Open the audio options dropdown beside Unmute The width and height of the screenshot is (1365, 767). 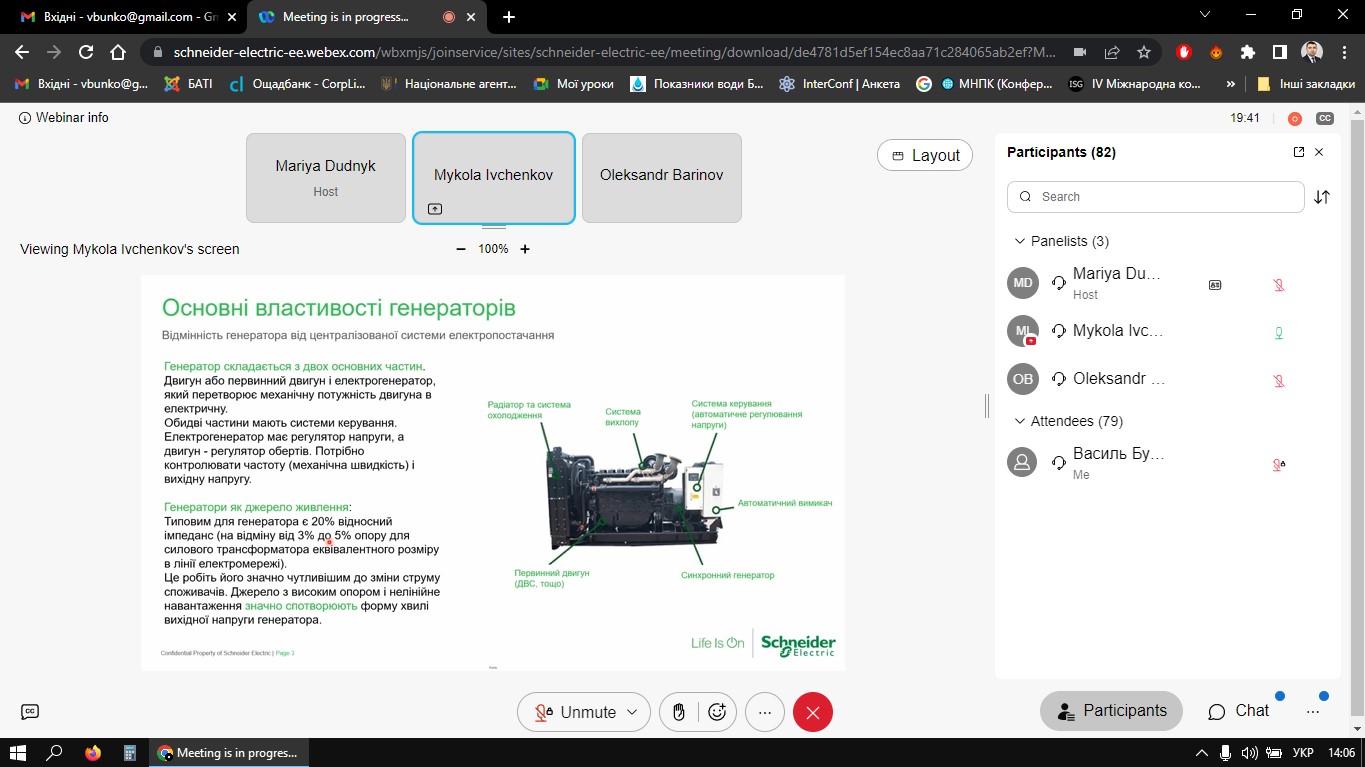pyautogui.click(x=632, y=712)
